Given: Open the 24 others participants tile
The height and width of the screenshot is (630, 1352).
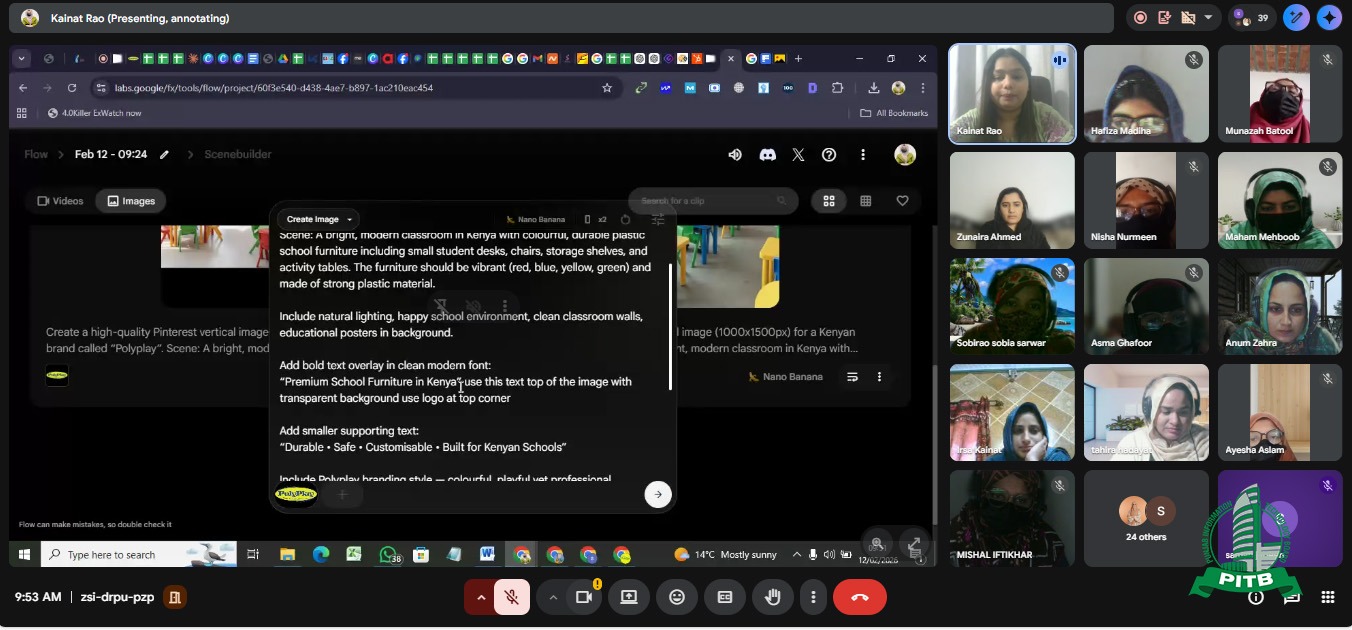Looking at the screenshot, I should pos(1146,518).
